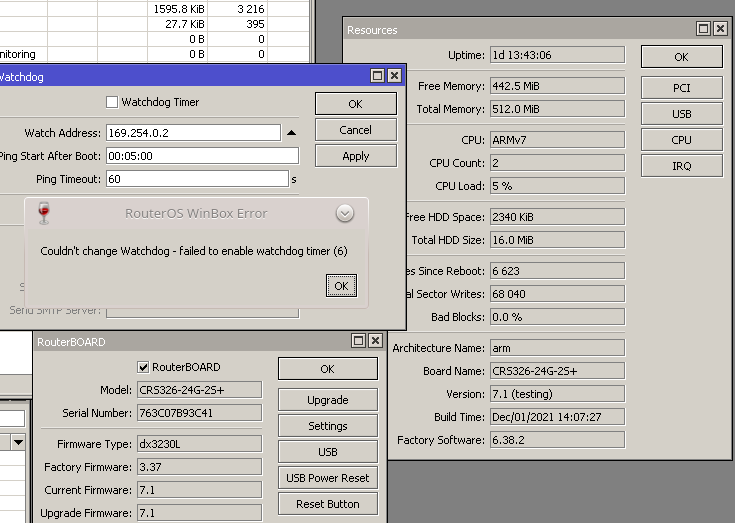Enable the Watchdog Timer checkbox

point(112,102)
